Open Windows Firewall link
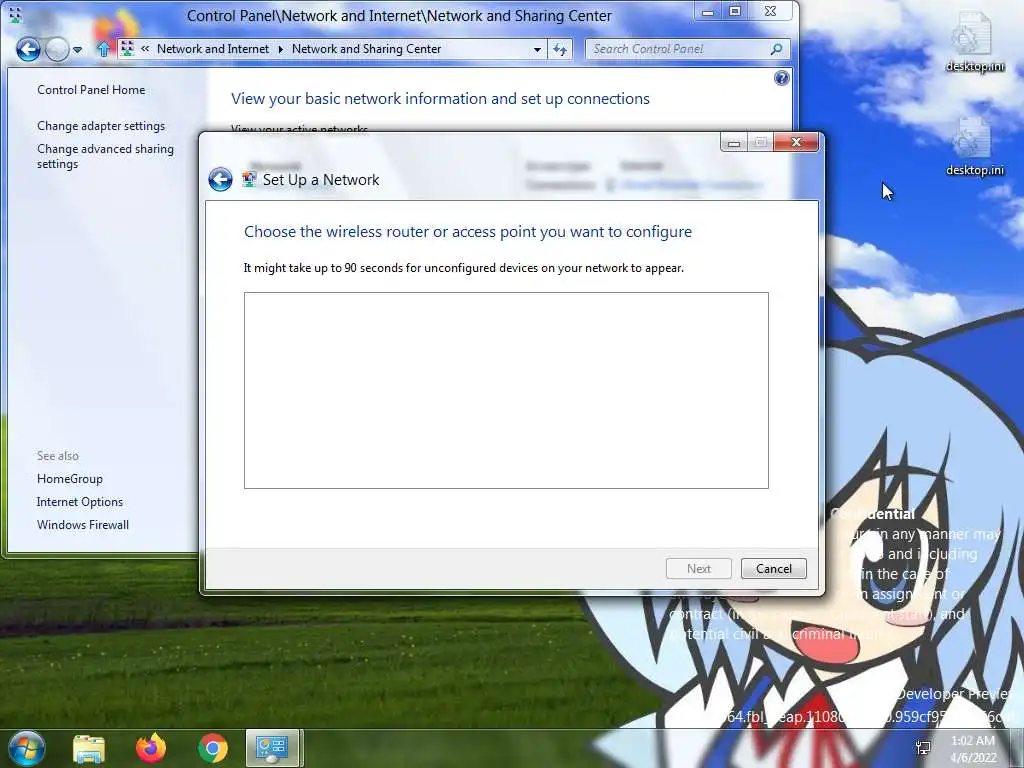 tap(83, 524)
